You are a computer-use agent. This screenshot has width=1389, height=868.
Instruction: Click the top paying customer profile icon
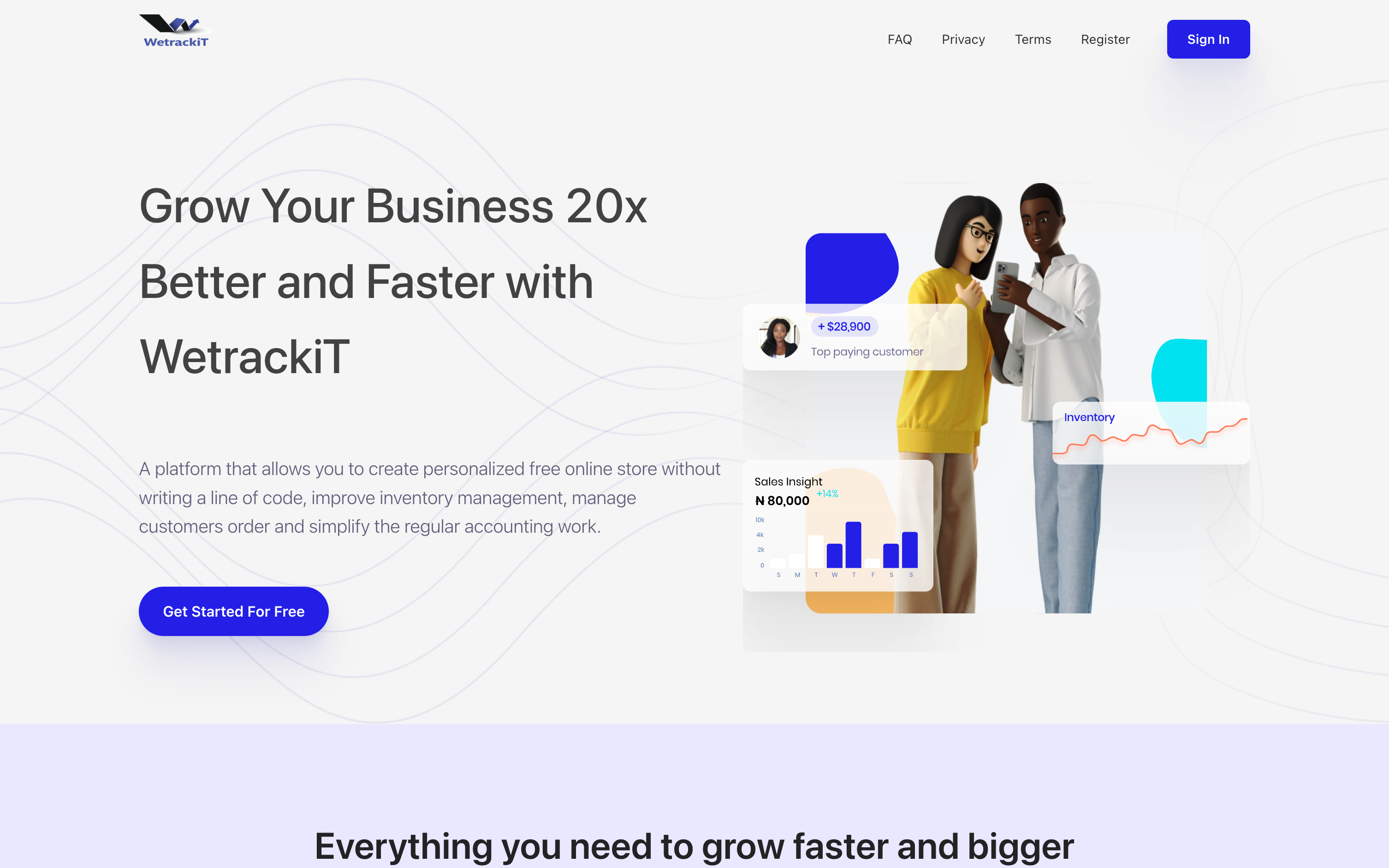click(x=779, y=337)
